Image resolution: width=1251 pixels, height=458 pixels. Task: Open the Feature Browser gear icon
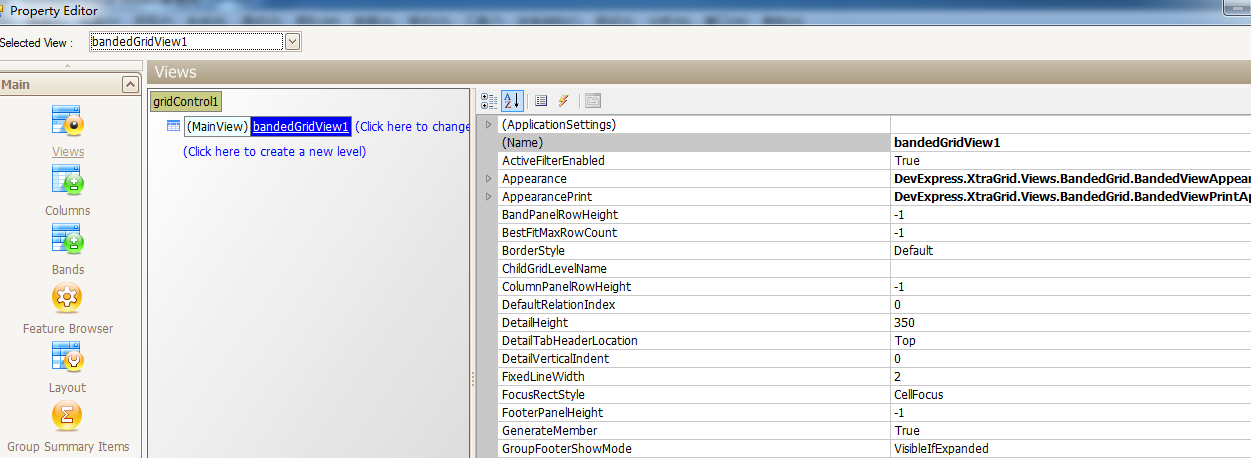tap(67, 297)
